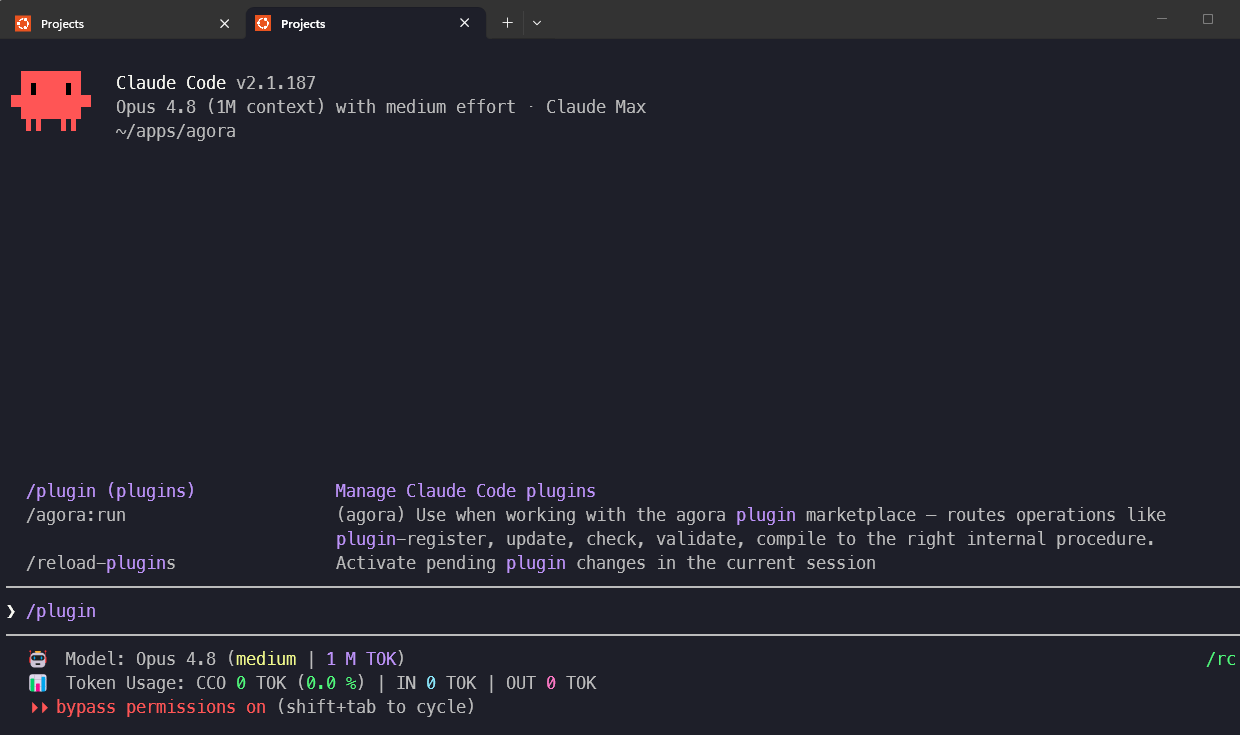Click the 'Model: Opus 4.8' status text

[141, 659]
